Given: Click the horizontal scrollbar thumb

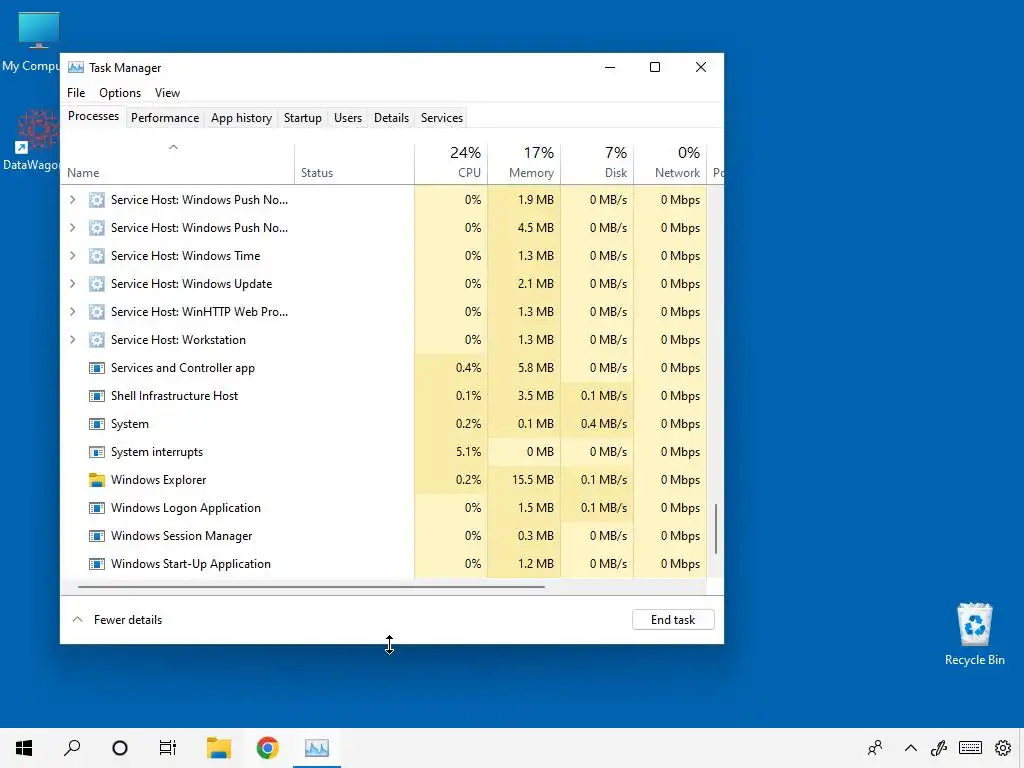Looking at the screenshot, I should (311, 587).
